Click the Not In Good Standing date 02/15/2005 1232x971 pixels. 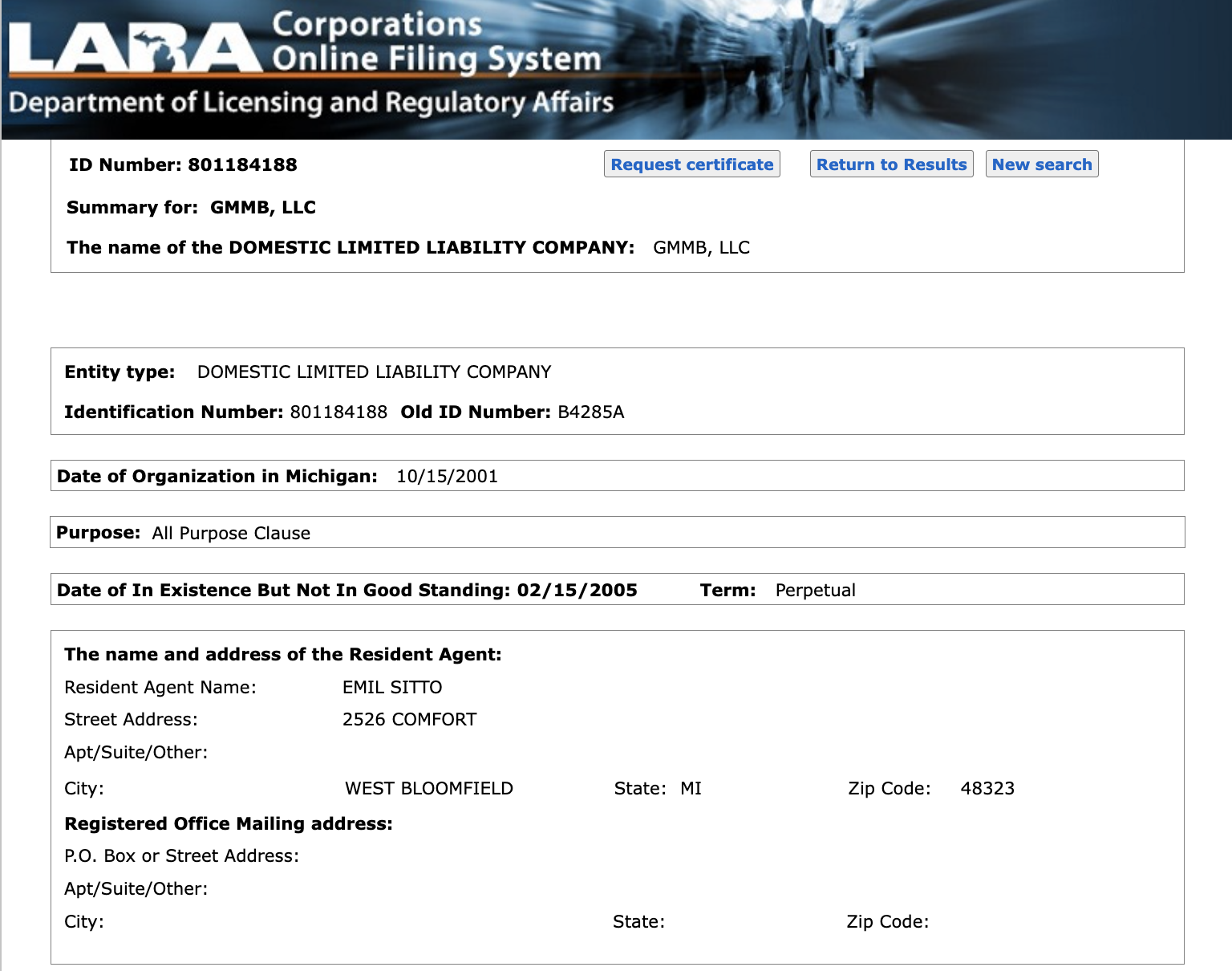(577, 591)
